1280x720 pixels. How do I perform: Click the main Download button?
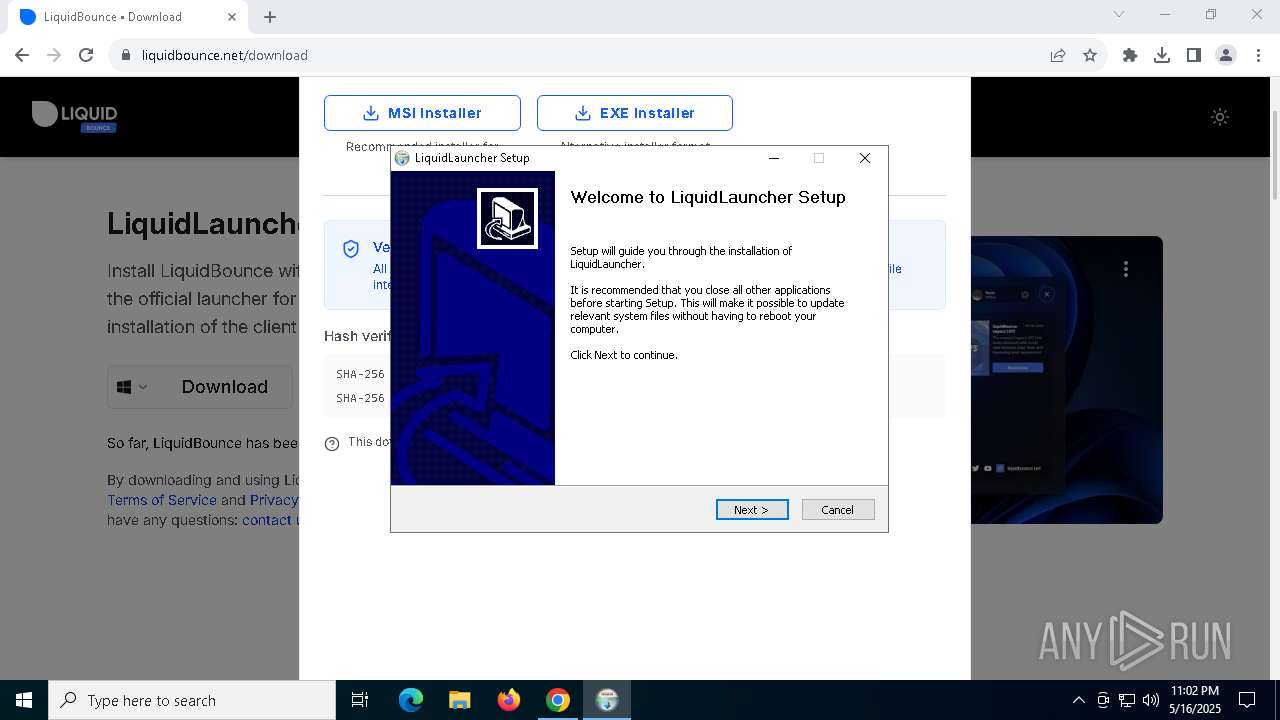(225, 387)
